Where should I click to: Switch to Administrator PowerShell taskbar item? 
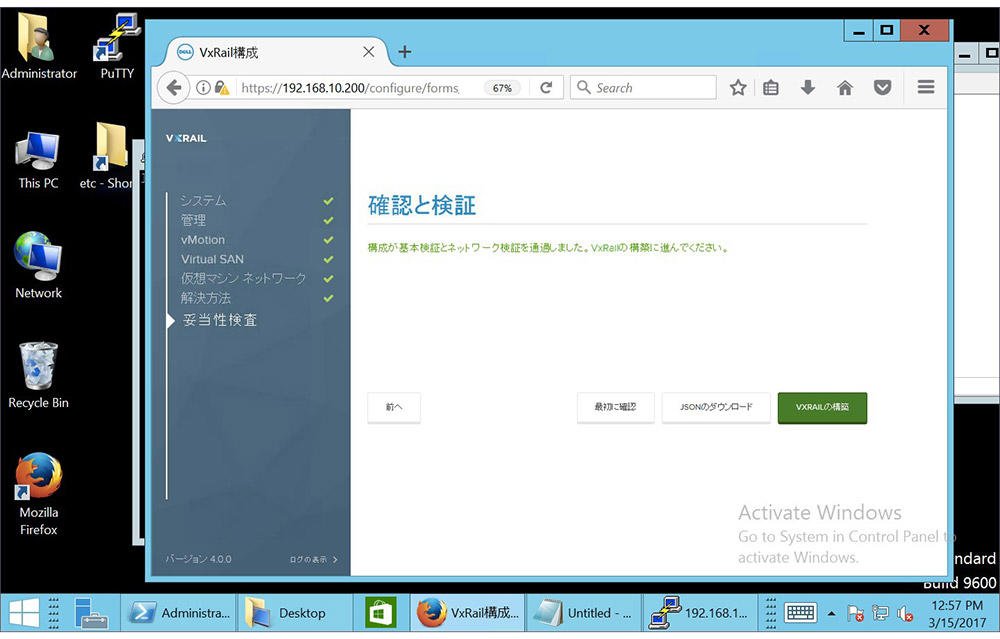point(179,613)
